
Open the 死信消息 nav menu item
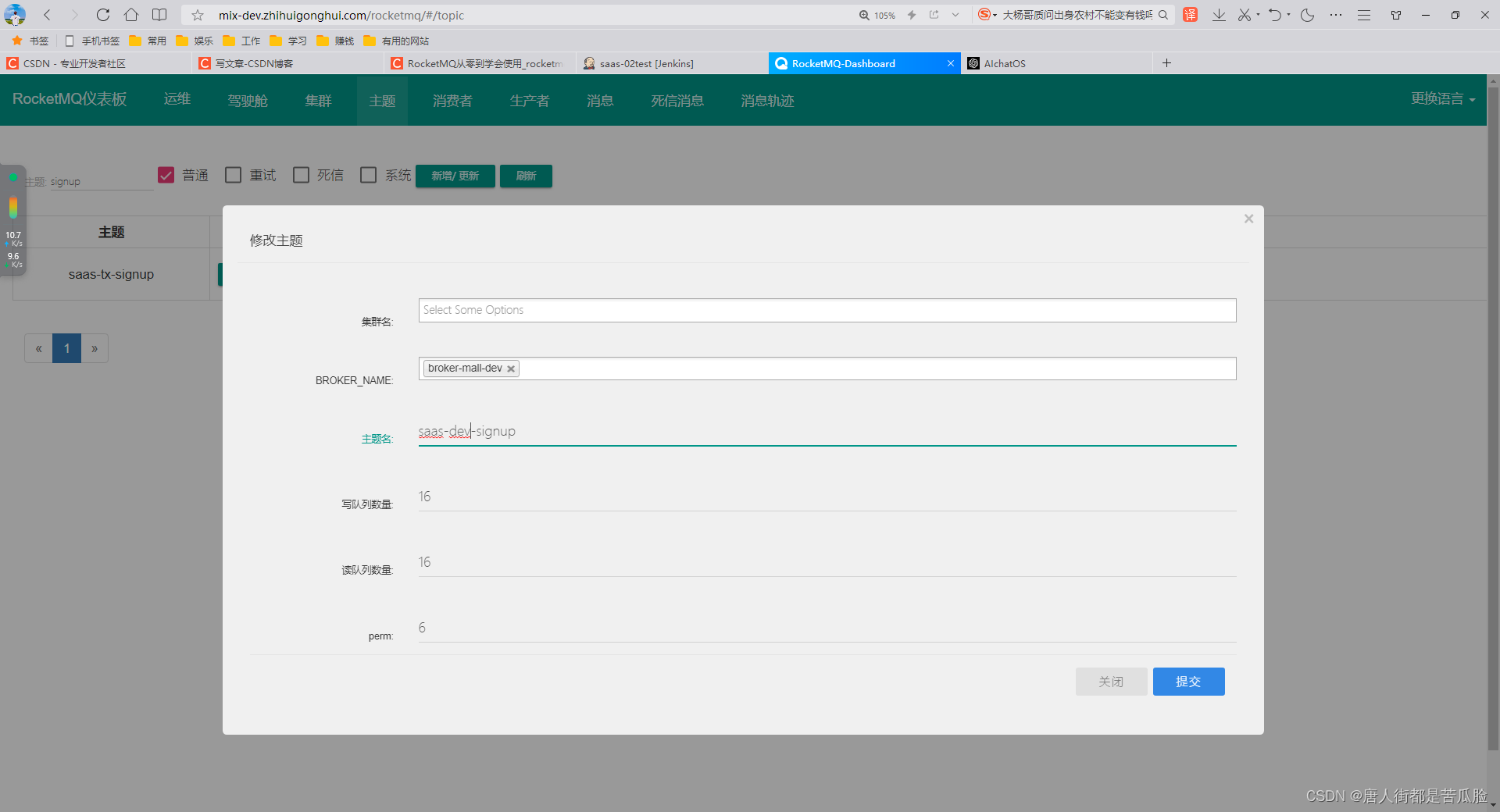677,101
